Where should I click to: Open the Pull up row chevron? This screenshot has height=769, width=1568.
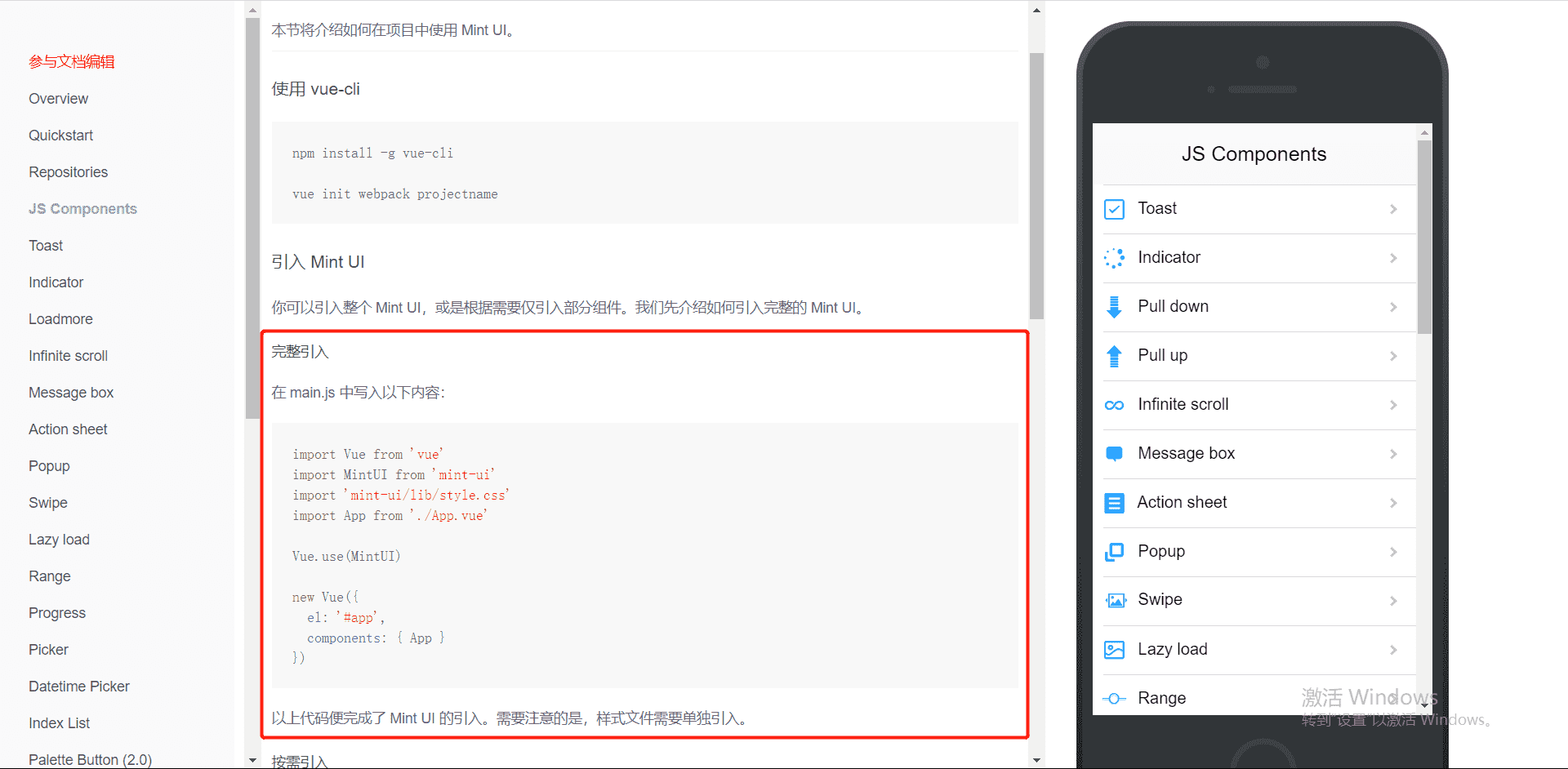(x=1393, y=356)
